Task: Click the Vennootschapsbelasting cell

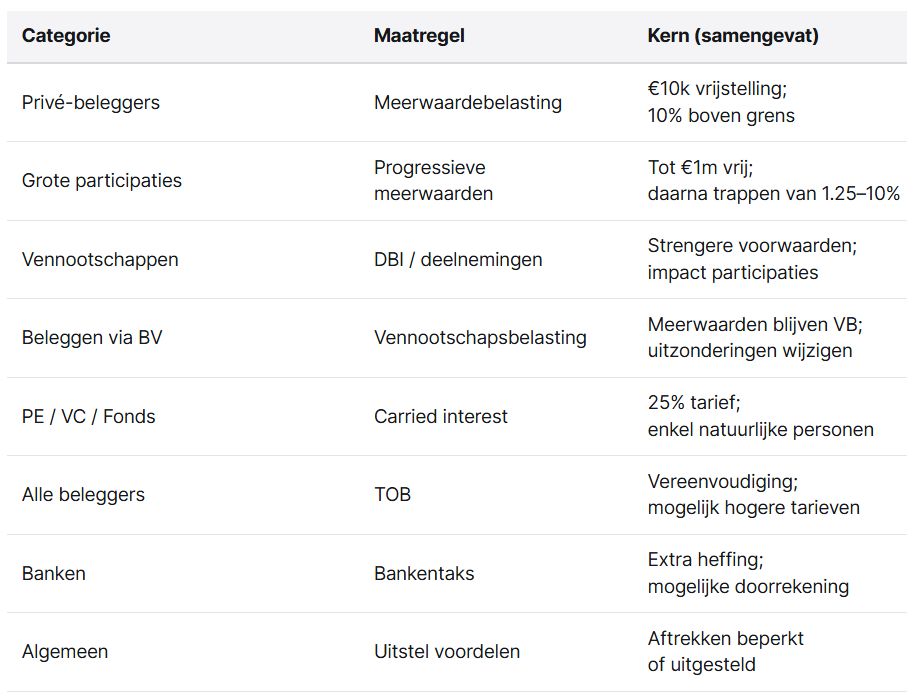Action: [x=480, y=337]
